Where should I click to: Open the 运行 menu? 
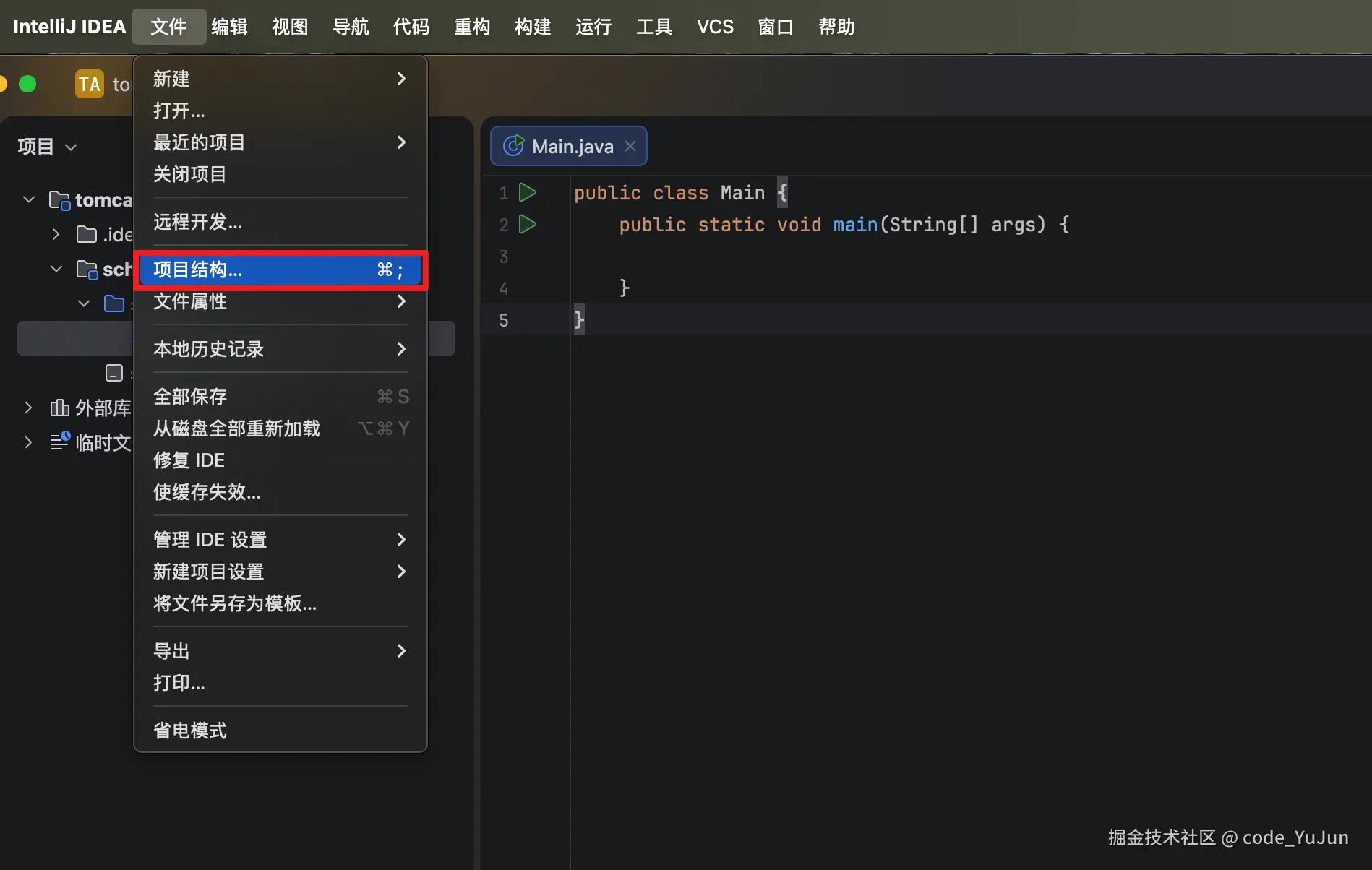(593, 27)
